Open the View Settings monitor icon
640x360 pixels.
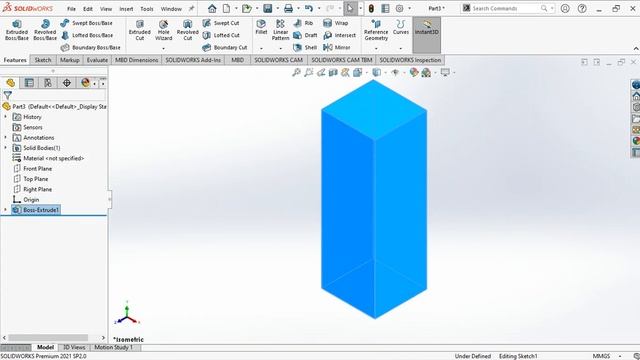click(x=445, y=73)
